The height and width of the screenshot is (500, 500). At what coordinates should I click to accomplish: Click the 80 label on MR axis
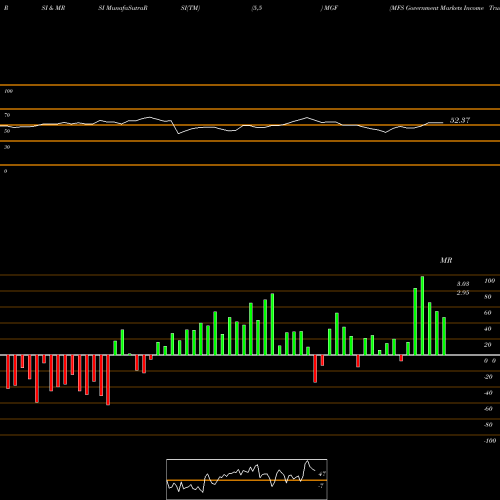click(488, 297)
